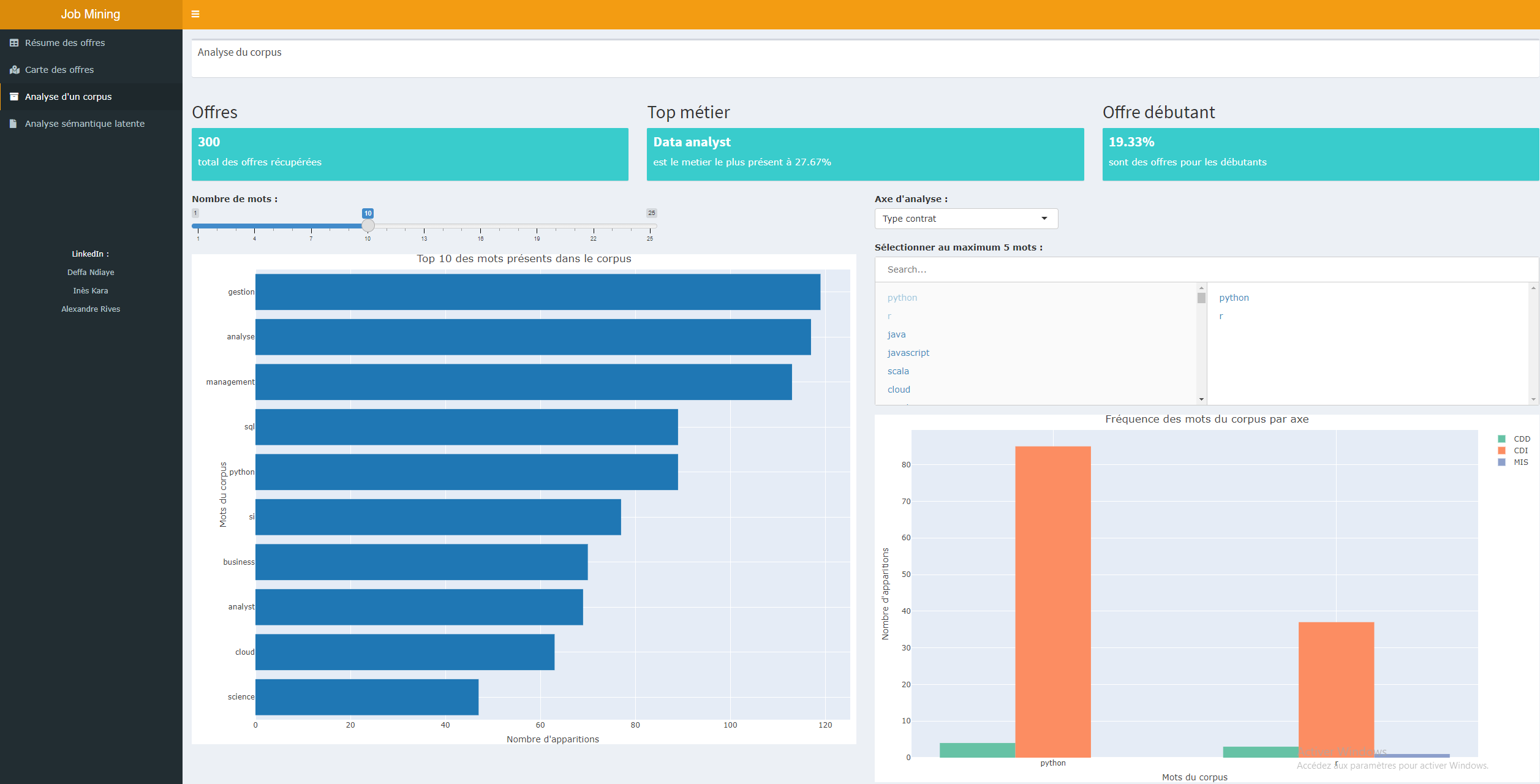Click the Analyse d'un corpus archive icon
1540x784 pixels.
pyautogui.click(x=14, y=97)
